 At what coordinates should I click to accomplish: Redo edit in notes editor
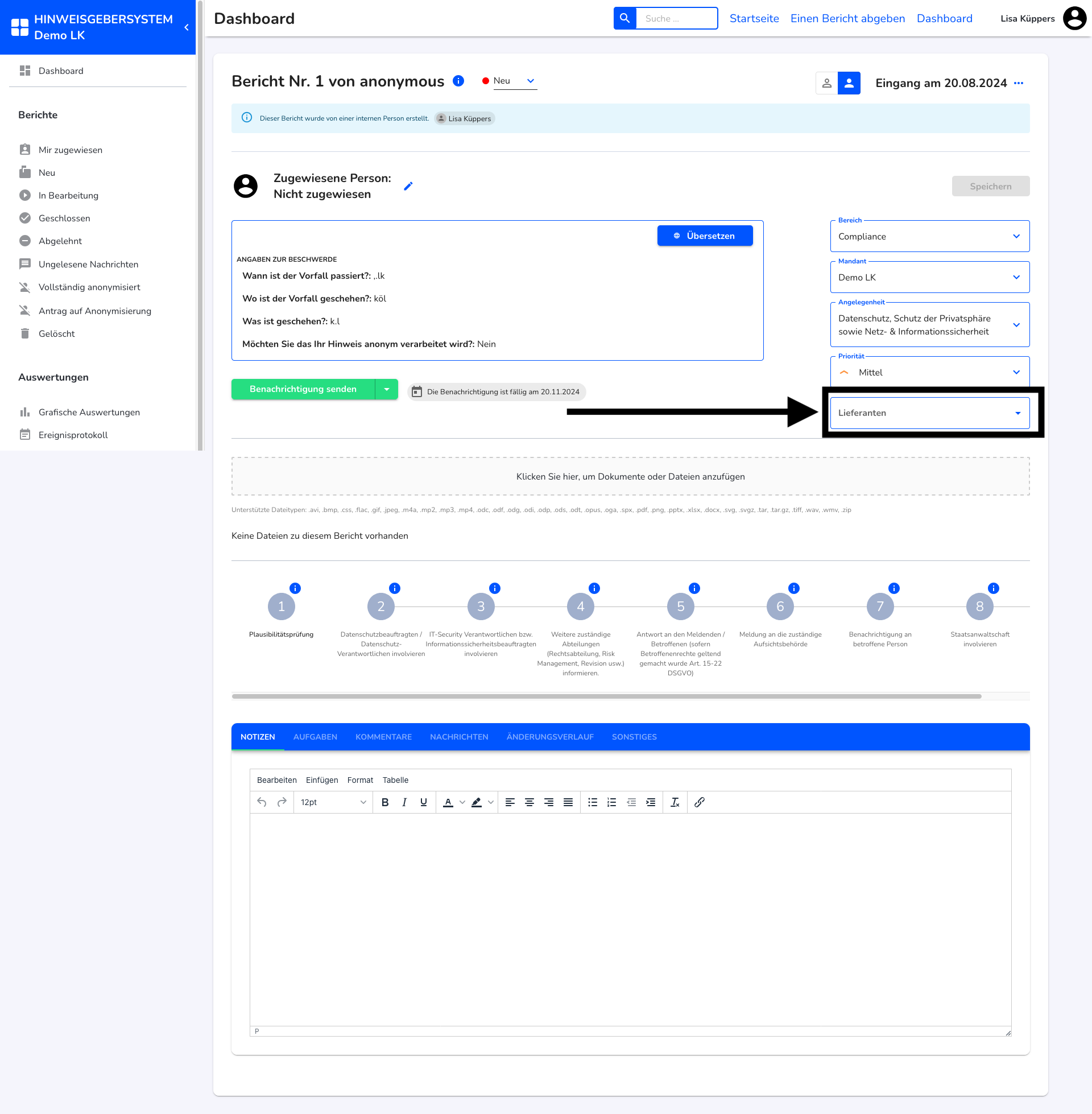(x=282, y=802)
